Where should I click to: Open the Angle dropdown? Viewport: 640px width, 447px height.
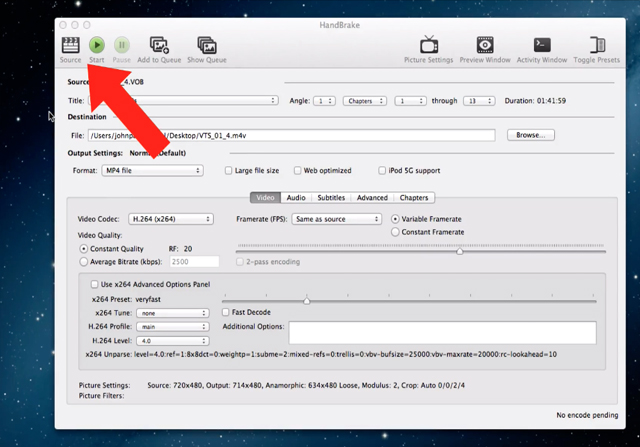tap(324, 101)
